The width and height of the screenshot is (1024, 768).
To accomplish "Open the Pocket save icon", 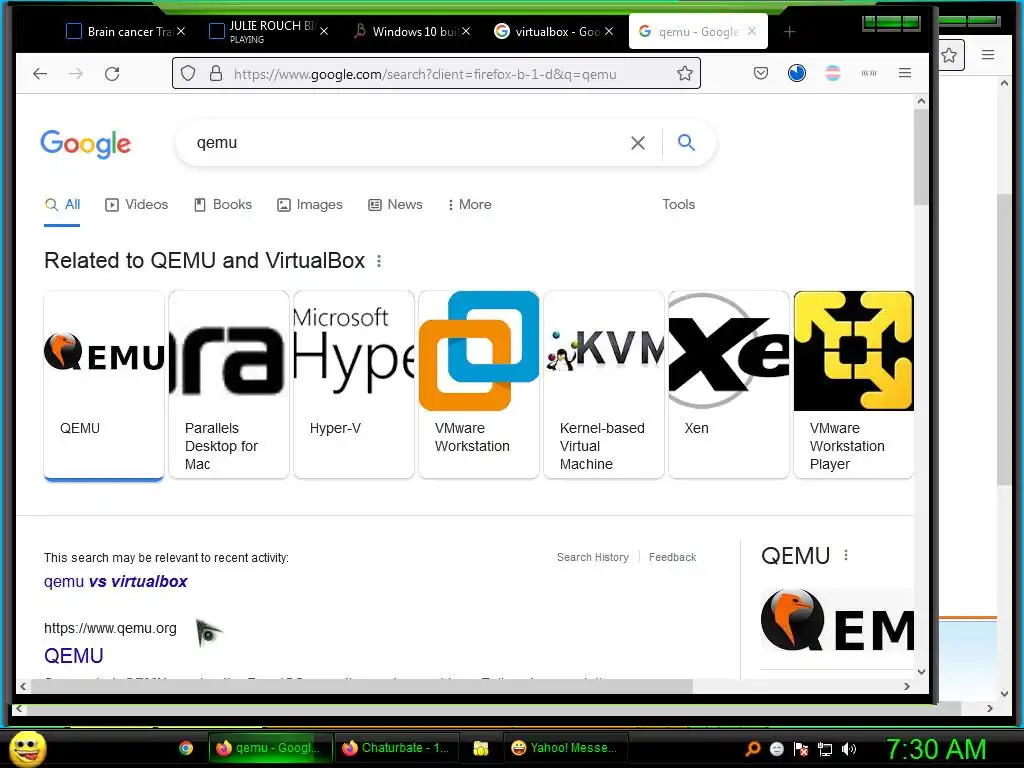I will [x=761, y=73].
